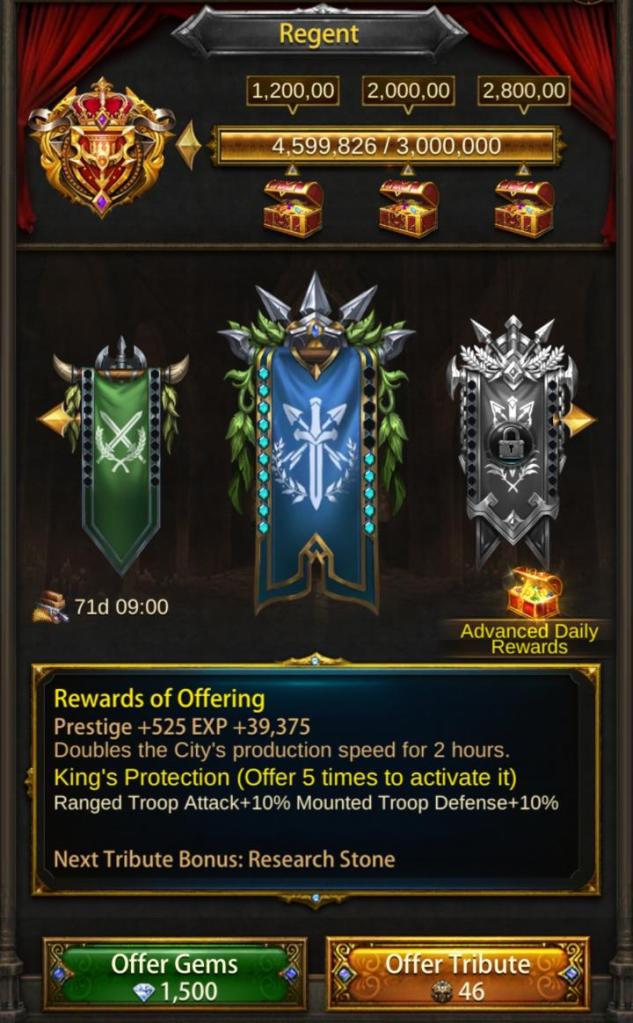Tap the 2,000,00 milestone marker
The image size is (633, 1023).
tap(409, 91)
